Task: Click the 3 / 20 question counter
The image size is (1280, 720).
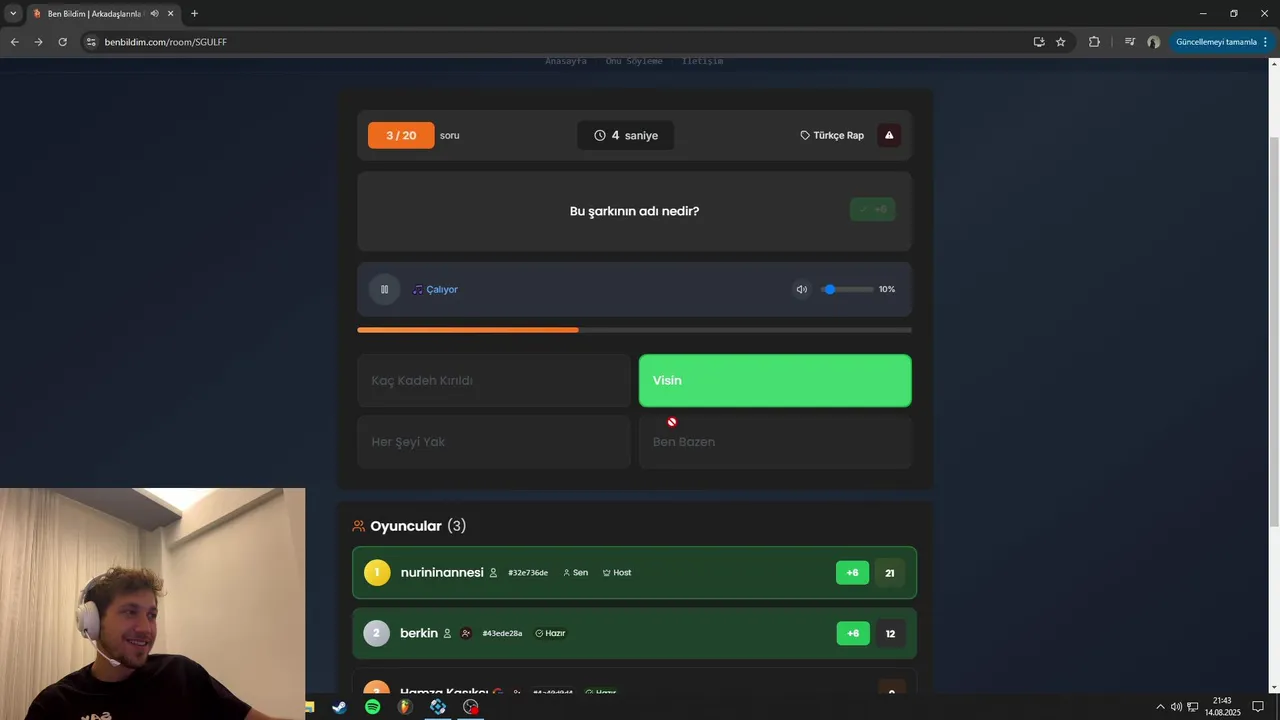Action: [x=401, y=135]
